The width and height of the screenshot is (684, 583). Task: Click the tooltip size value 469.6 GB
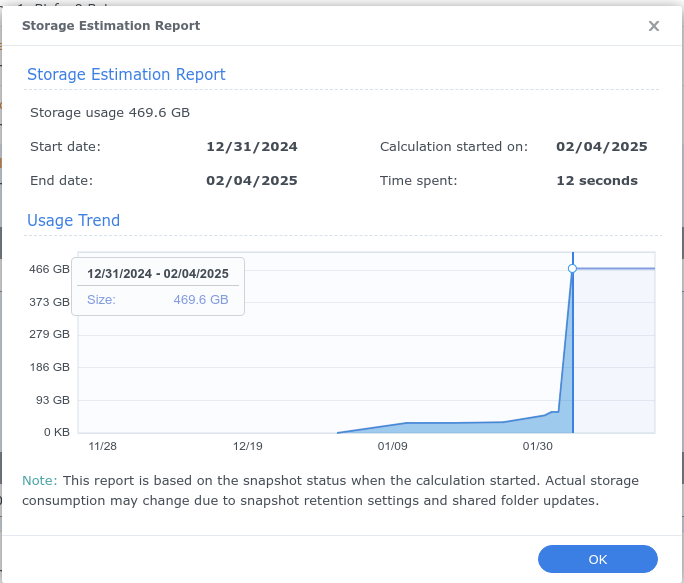pos(201,299)
